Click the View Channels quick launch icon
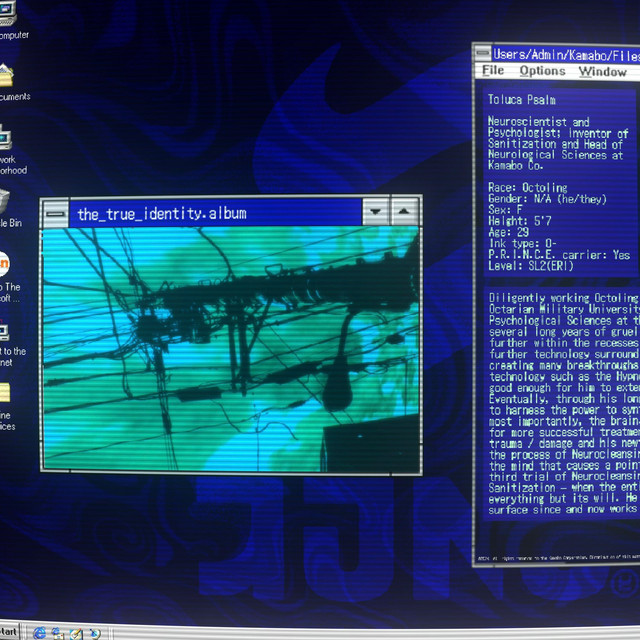This screenshot has width=640, height=640. tap(95, 633)
